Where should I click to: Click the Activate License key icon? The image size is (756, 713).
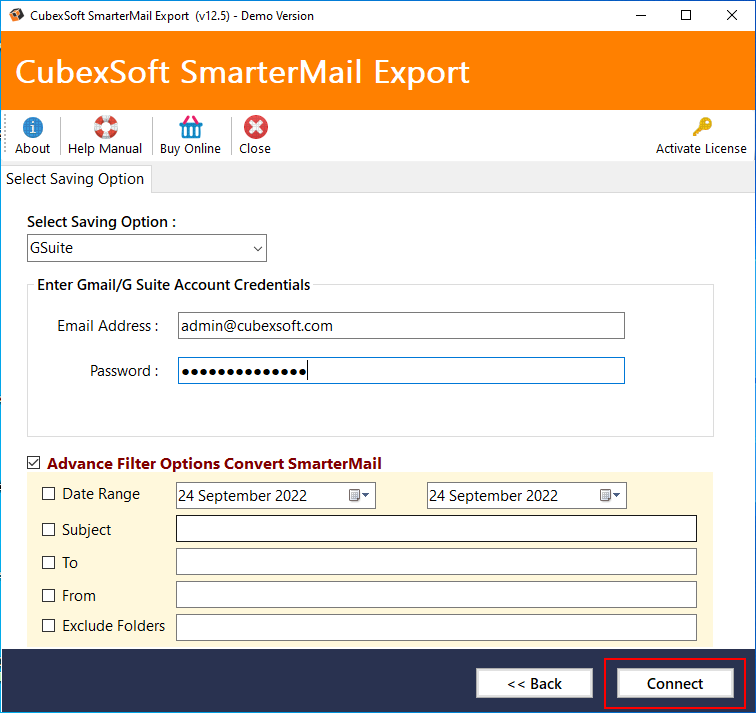[x=701, y=128]
